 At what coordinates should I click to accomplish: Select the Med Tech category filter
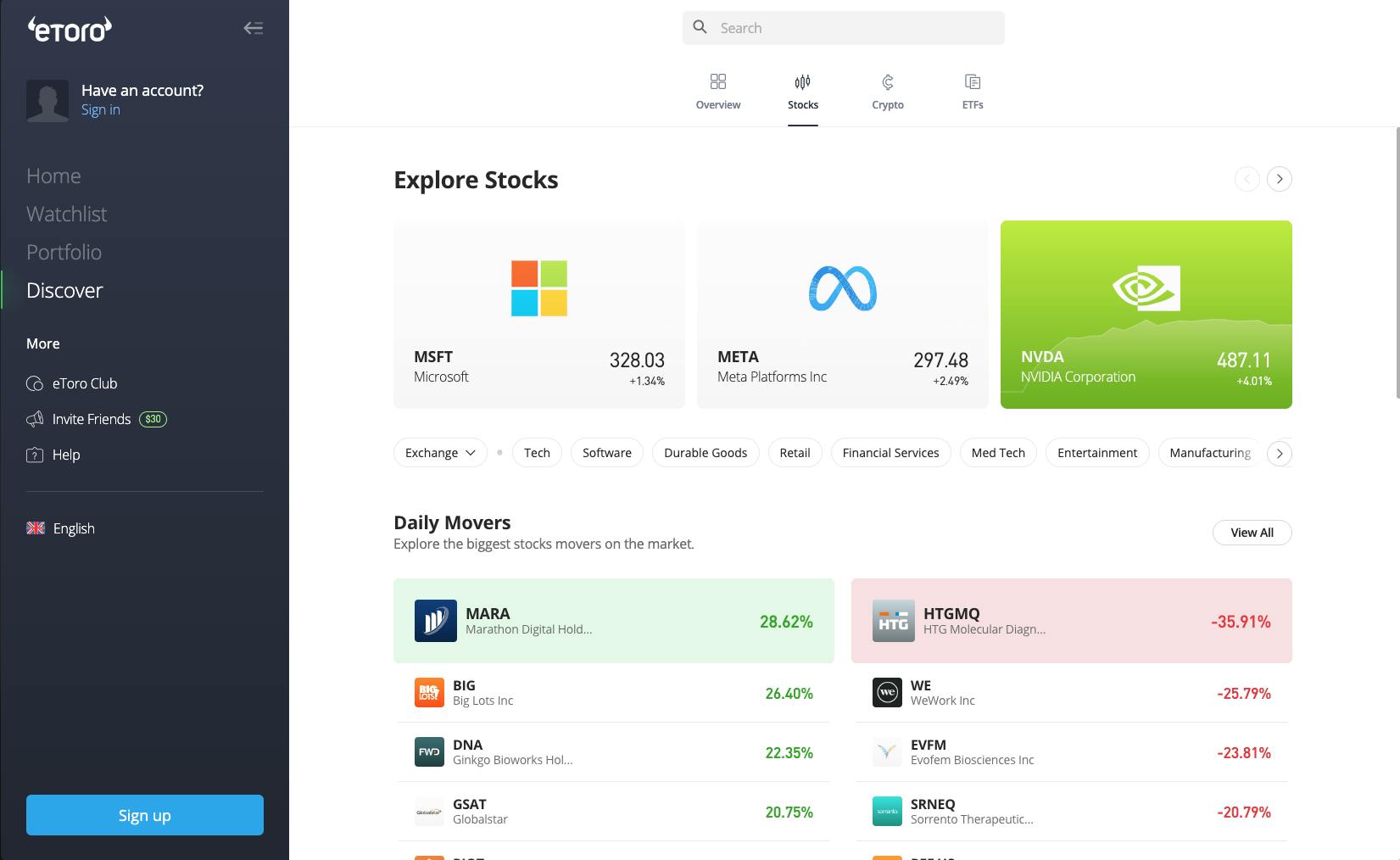tap(998, 453)
